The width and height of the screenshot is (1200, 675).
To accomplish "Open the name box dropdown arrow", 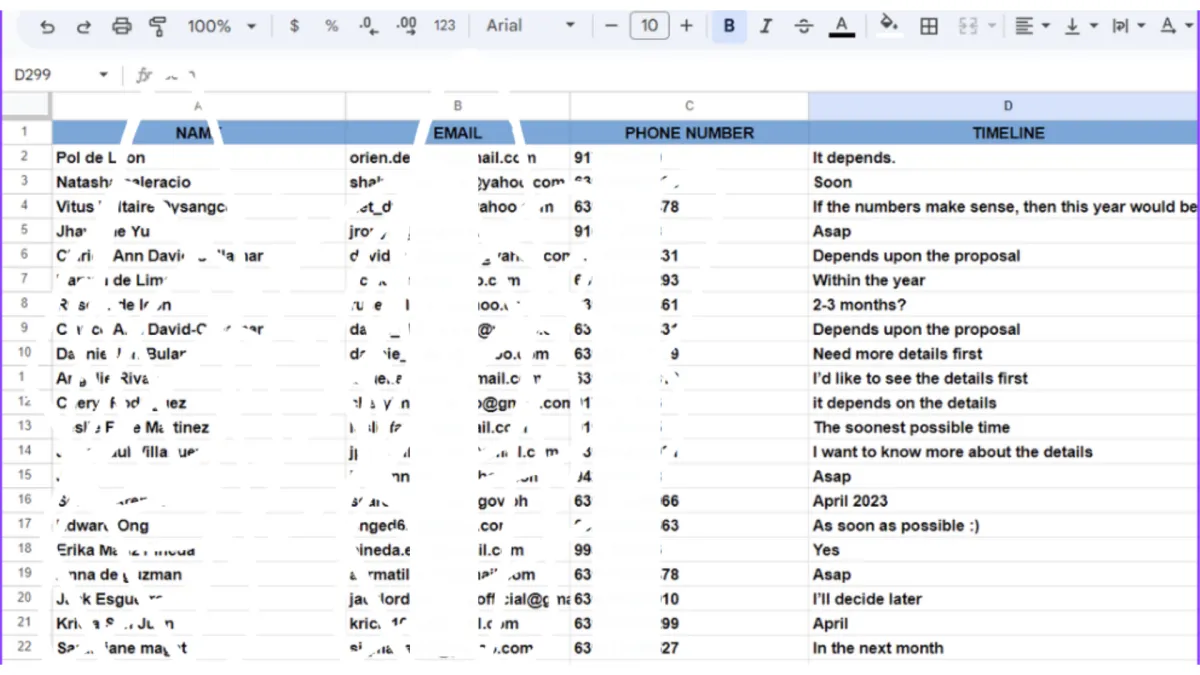I will tap(103, 75).
